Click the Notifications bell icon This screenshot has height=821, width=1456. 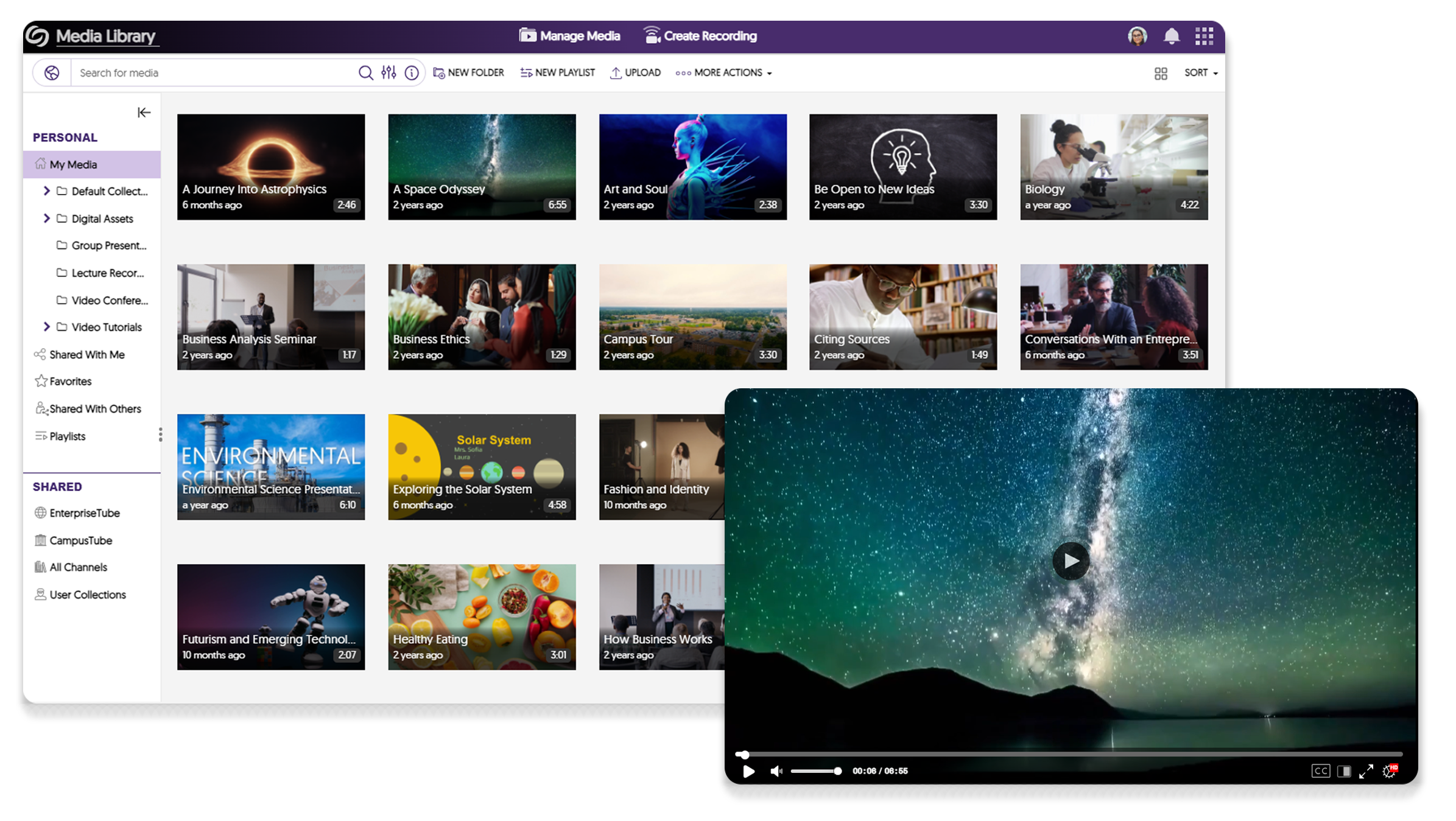coord(1172,35)
